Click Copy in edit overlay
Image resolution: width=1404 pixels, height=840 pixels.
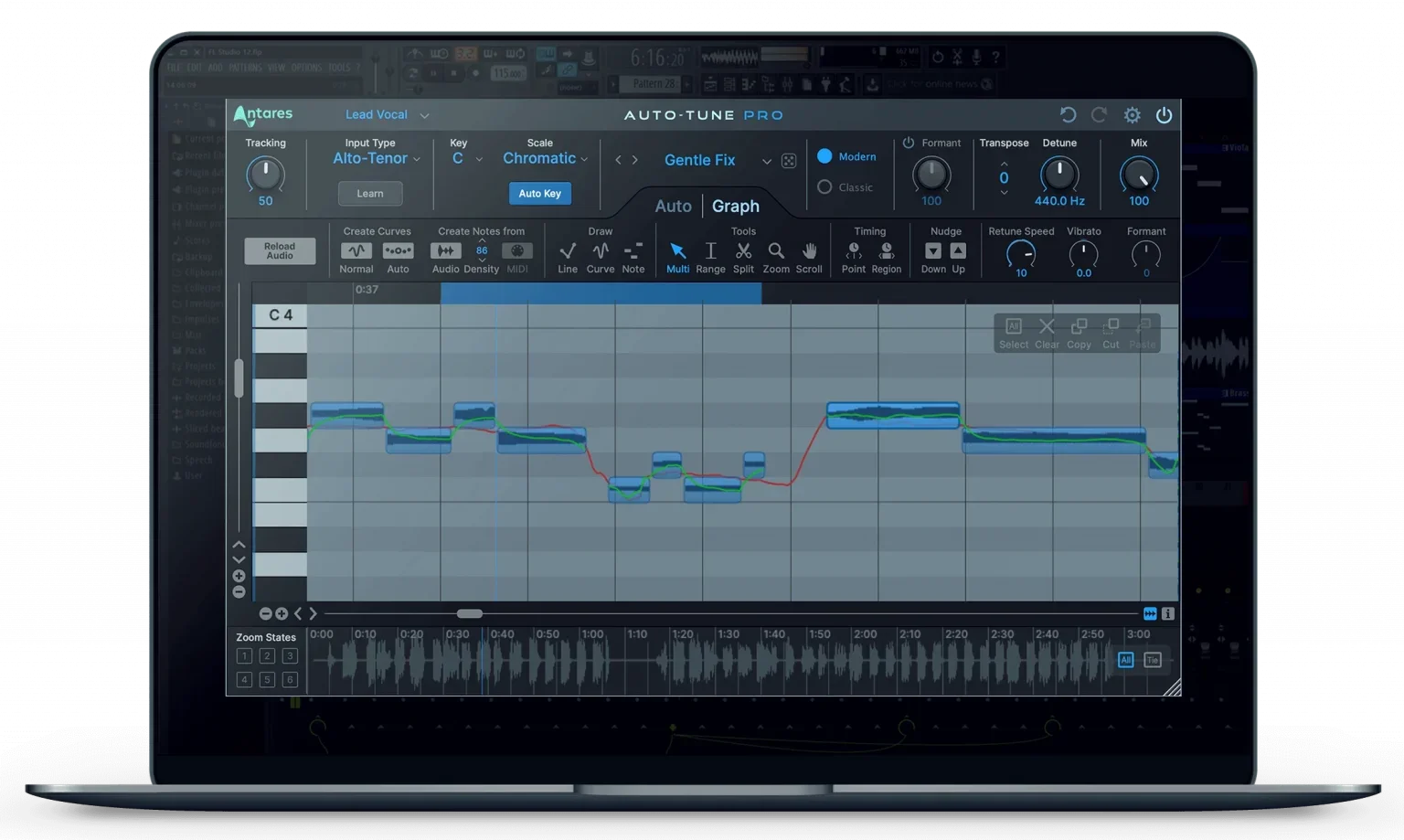[1079, 333]
